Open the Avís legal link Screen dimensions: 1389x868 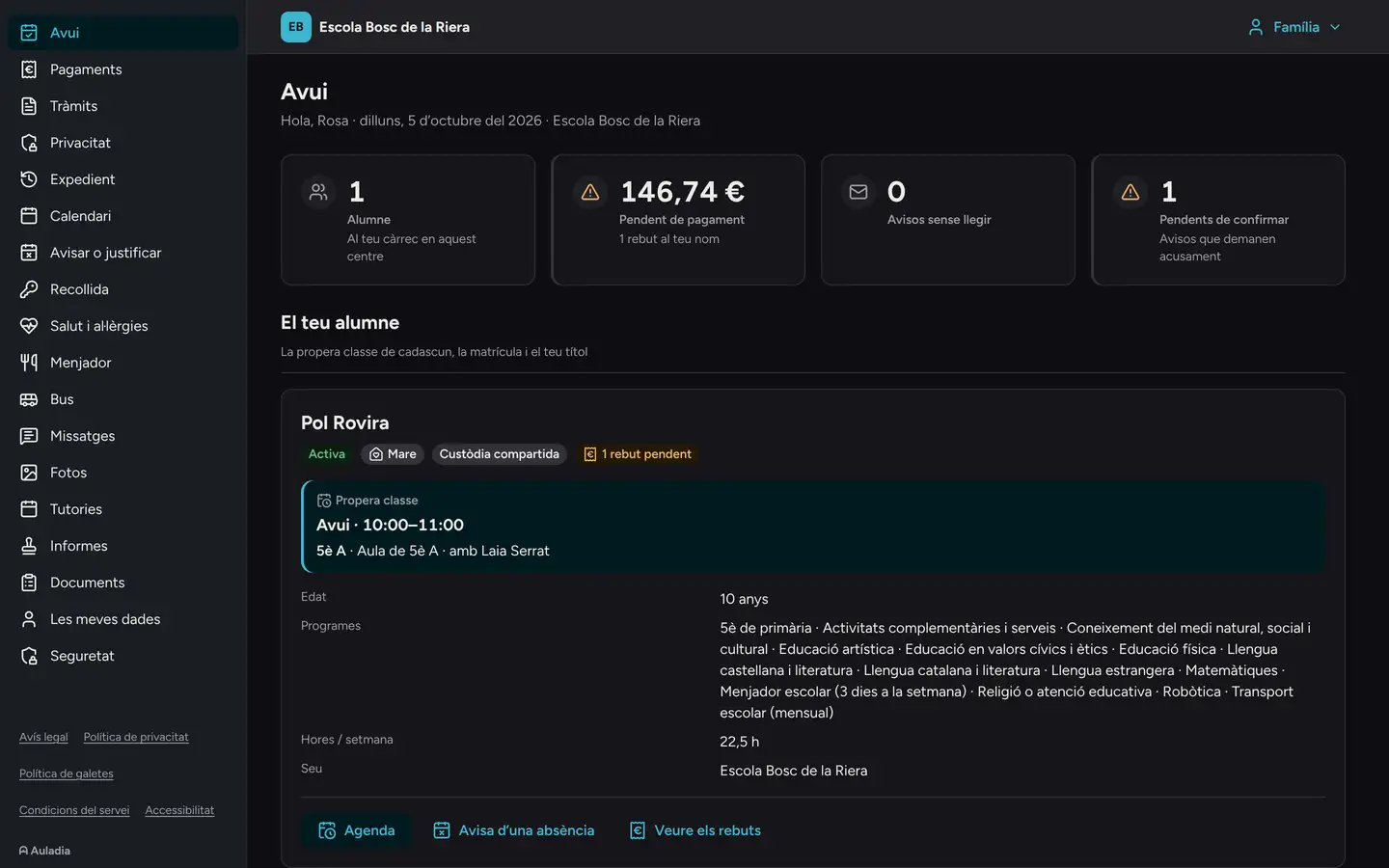[43, 737]
